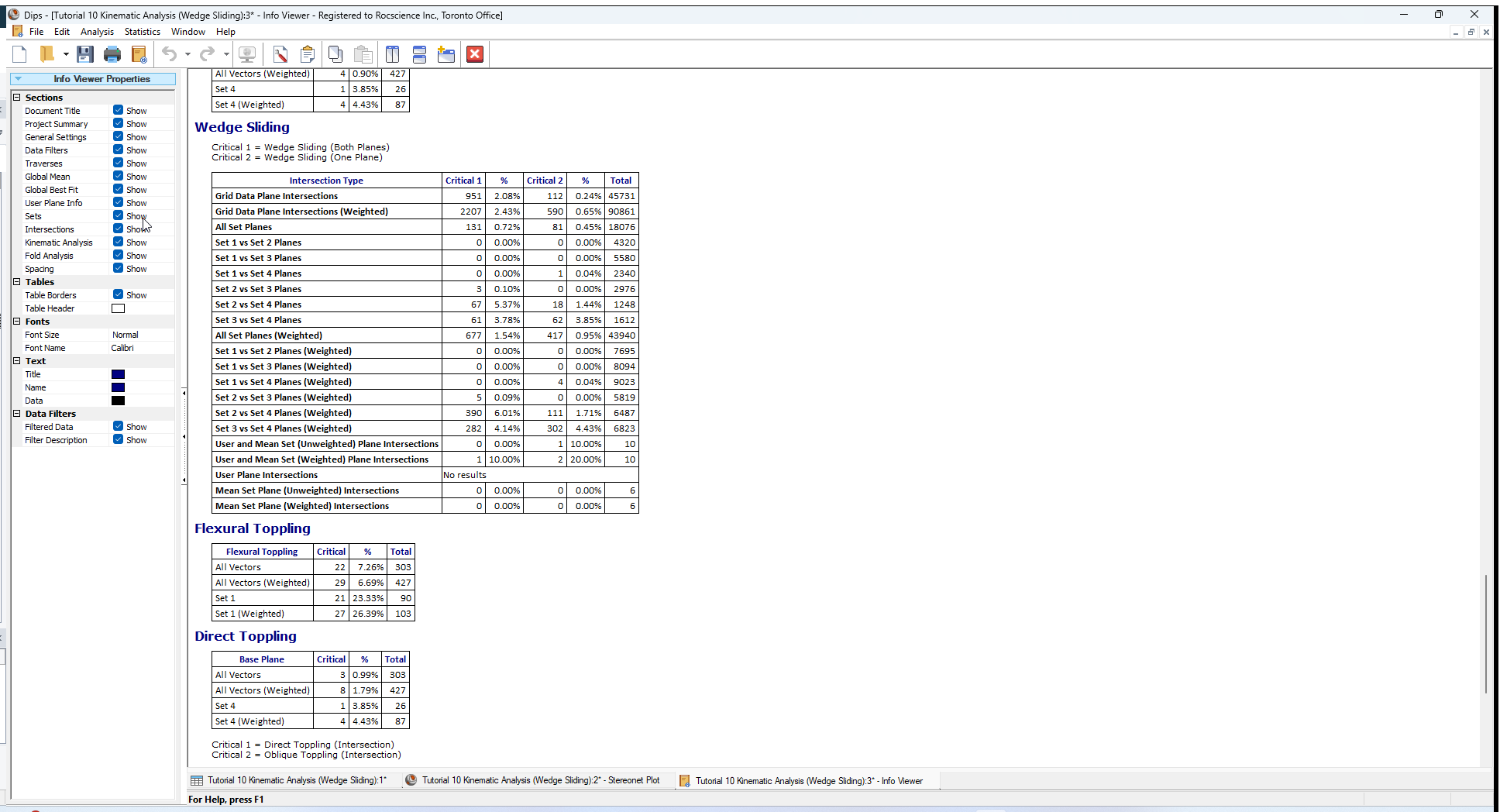Change the Title text color swatch

118,374
